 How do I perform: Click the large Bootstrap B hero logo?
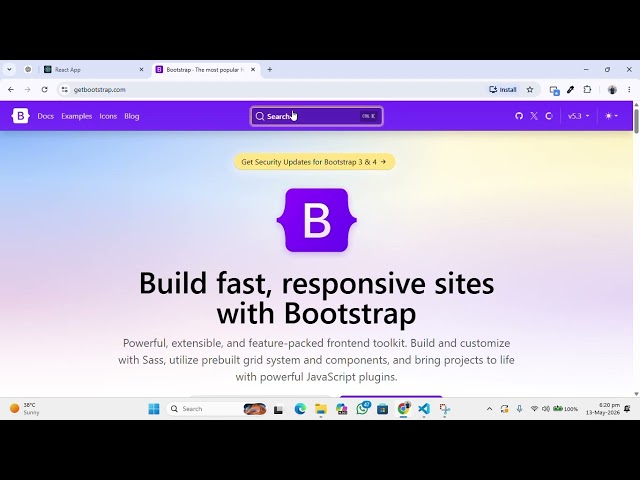pyautogui.click(x=317, y=220)
